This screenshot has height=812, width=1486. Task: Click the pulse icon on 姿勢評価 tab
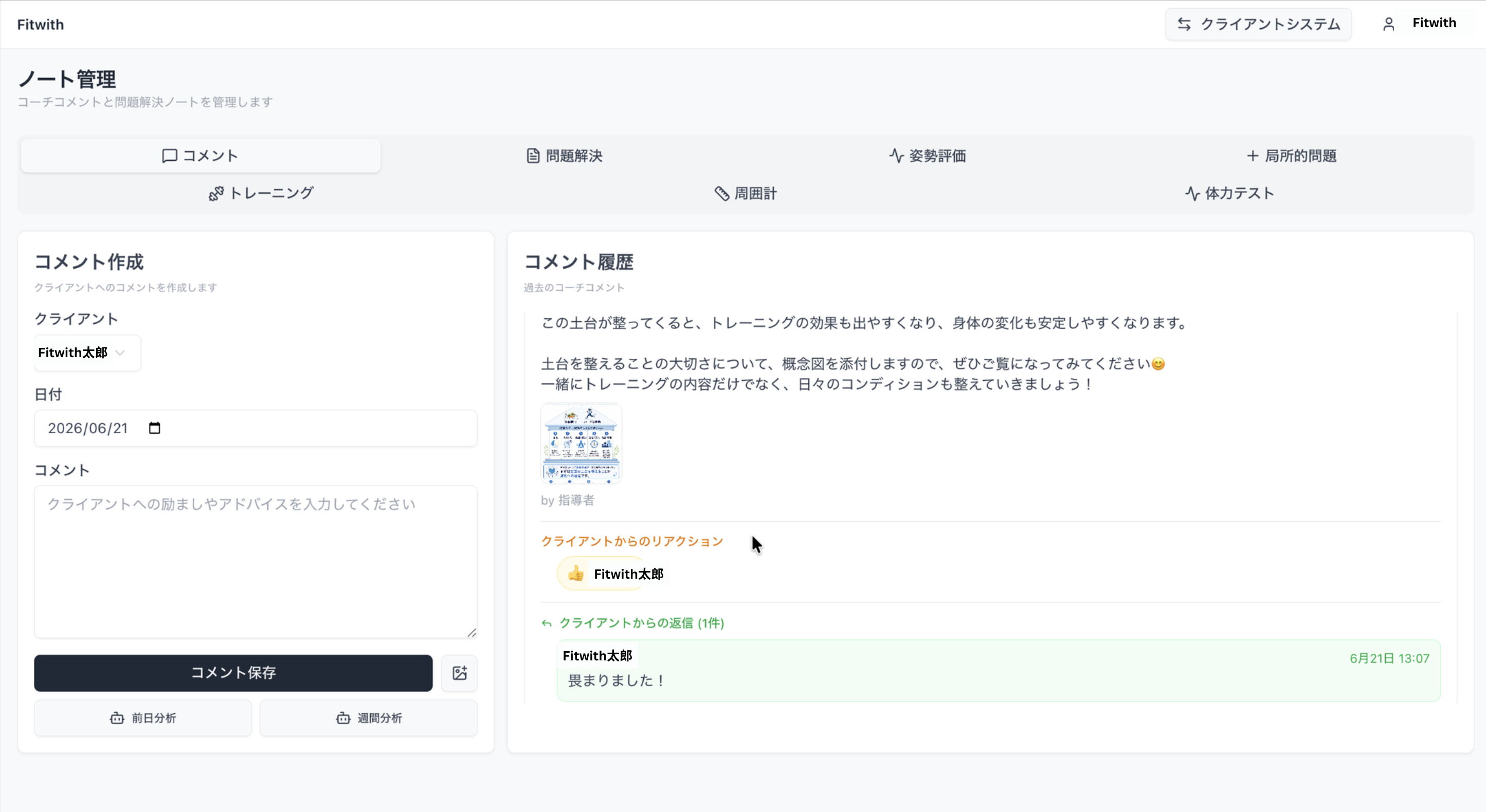[x=896, y=156]
